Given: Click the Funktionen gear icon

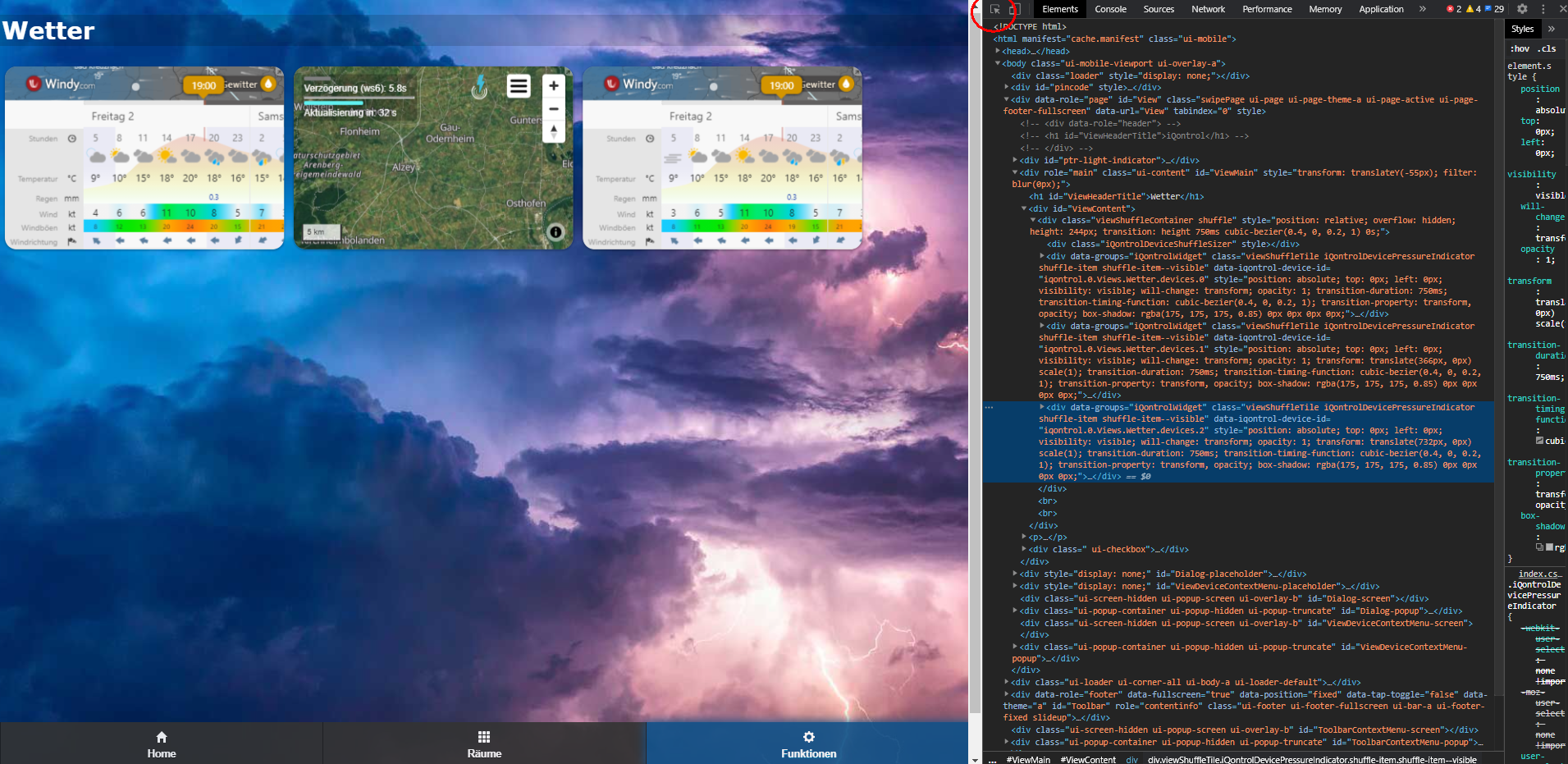Looking at the screenshot, I should point(809,737).
